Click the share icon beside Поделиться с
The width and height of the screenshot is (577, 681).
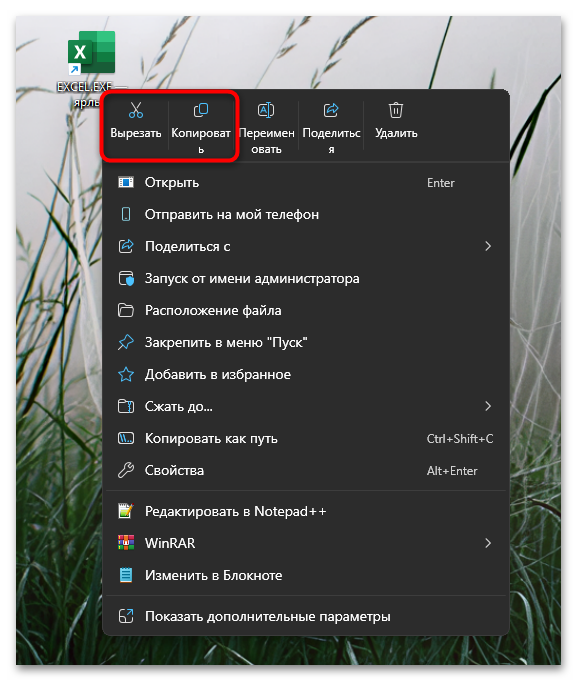(x=126, y=246)
